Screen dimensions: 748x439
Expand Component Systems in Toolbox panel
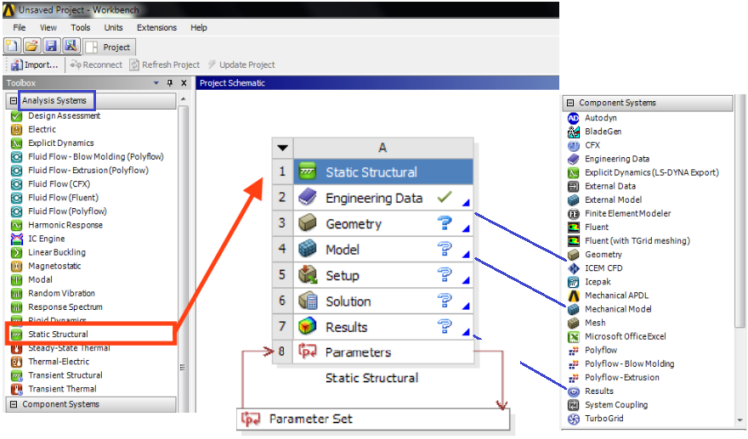13,404
